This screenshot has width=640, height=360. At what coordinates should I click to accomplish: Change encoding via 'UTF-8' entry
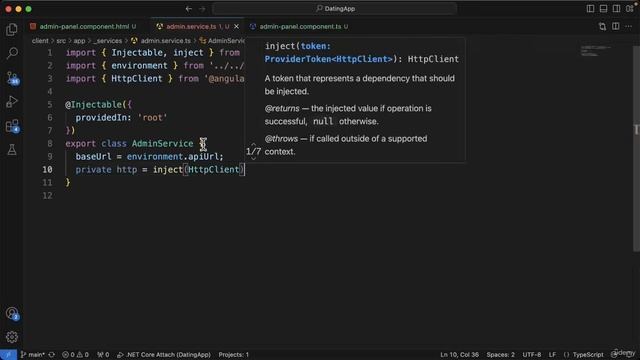(532, 355)
